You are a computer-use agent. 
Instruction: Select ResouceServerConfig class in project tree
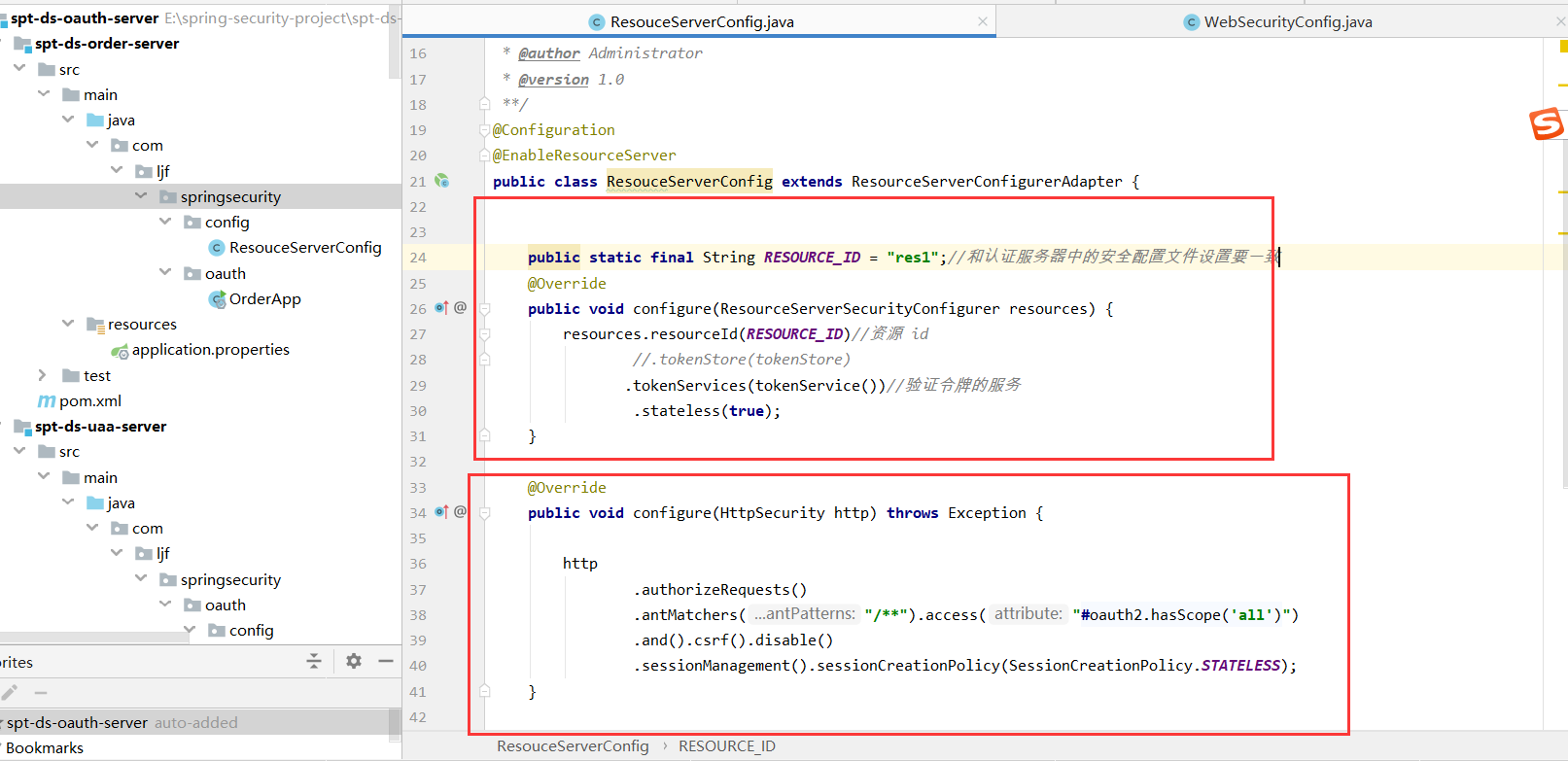point(305,248)
